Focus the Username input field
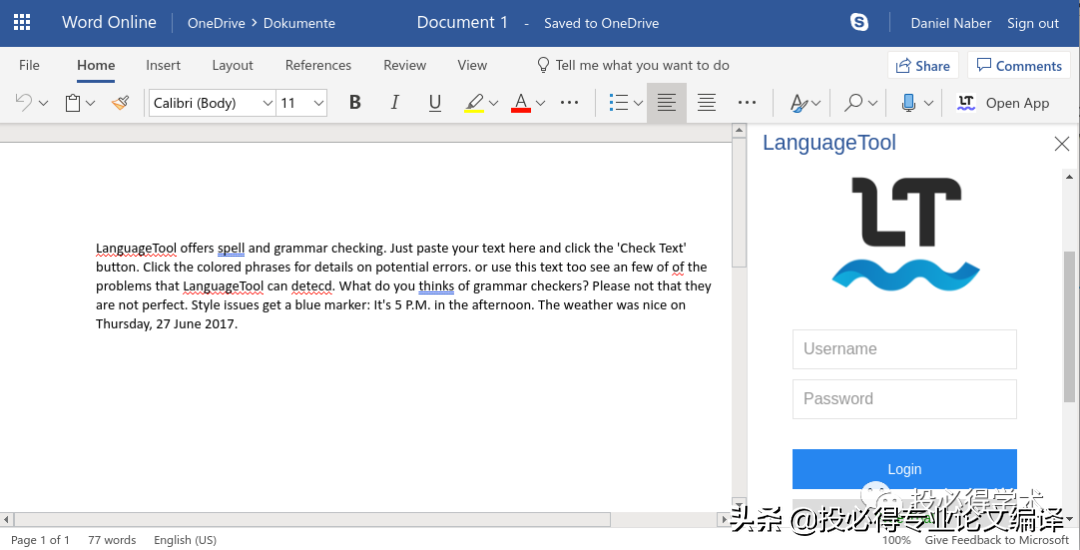1080x550 pixels. (x=904, y=349)
